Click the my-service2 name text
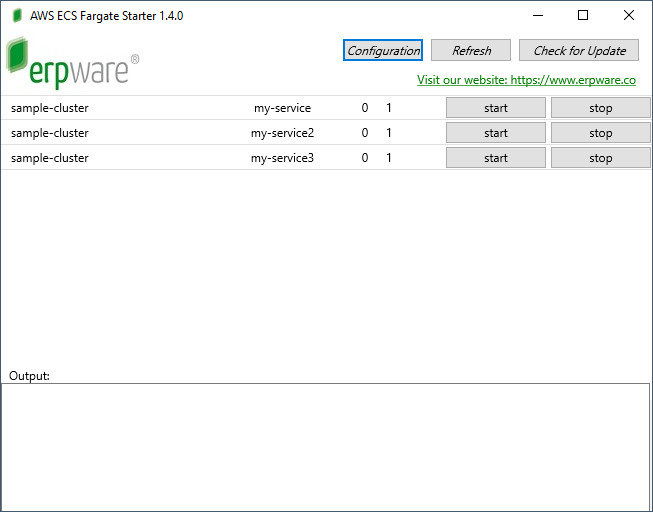Image resolution: width=653 pixels, height=512 pixels. click(x=282, y=133)
